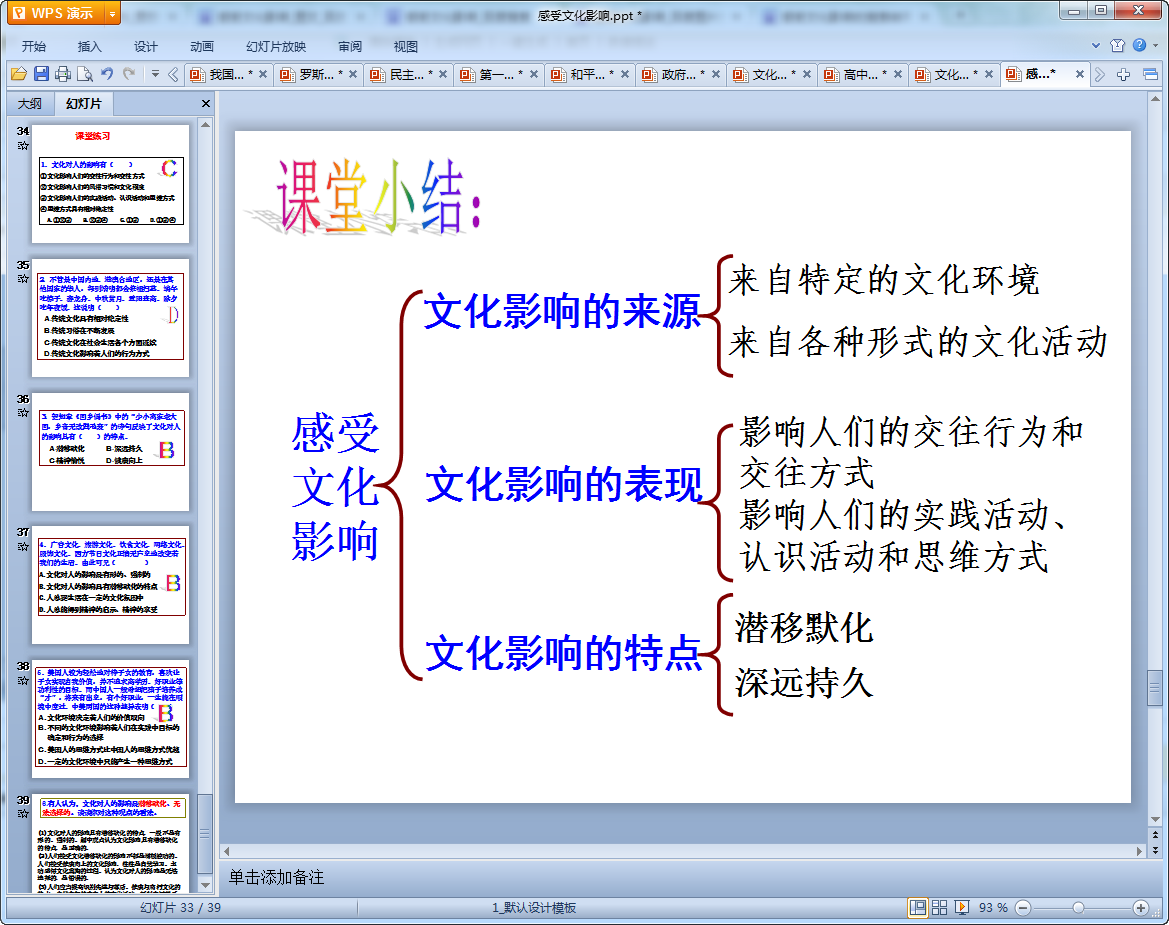Viewport: 1169px width, 925px height.
Task: Show more document tabs with the right chevron
Action: tap(1100, 74)
